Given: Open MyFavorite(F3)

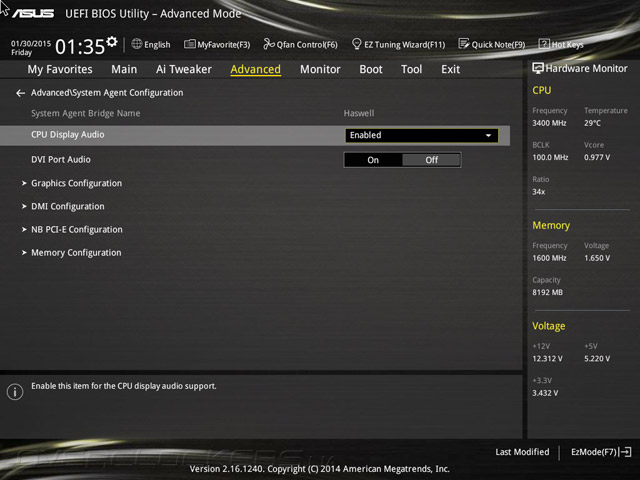Looking at the screenshot, I should (217, 44).
